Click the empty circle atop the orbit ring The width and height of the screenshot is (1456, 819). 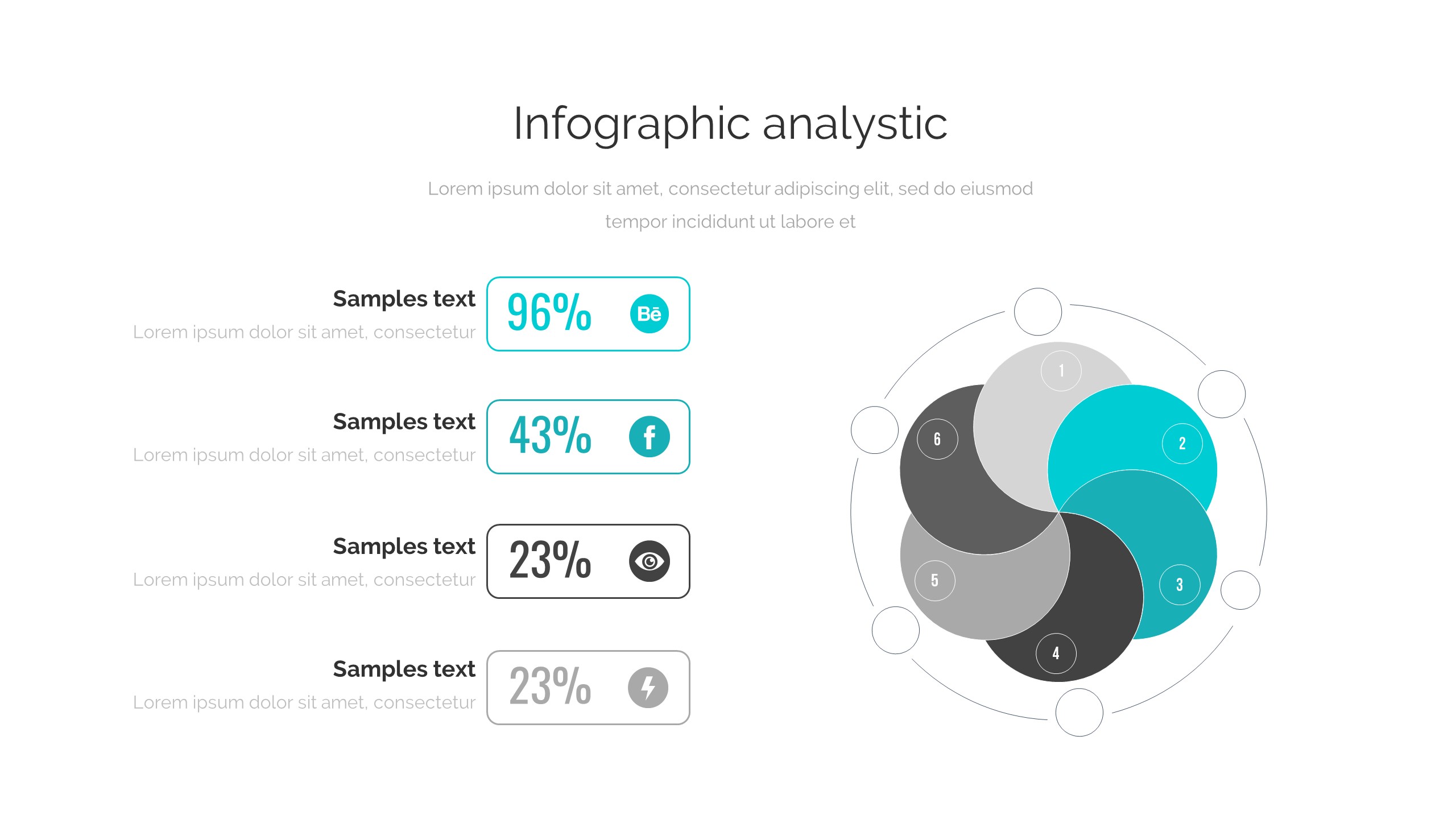[x=1038, y=312]
